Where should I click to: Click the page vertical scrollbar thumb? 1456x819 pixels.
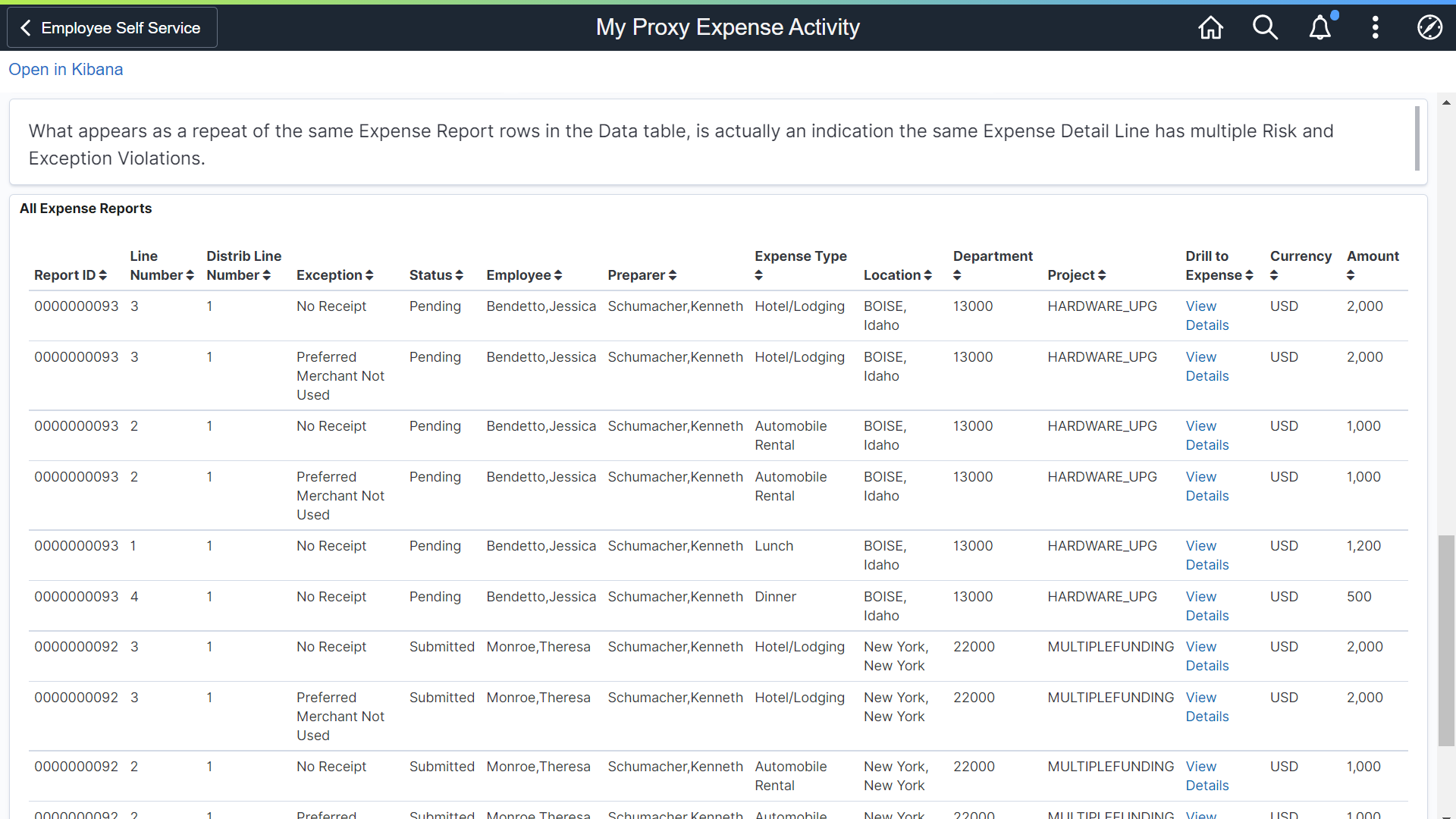click(x=1446, y=641)
